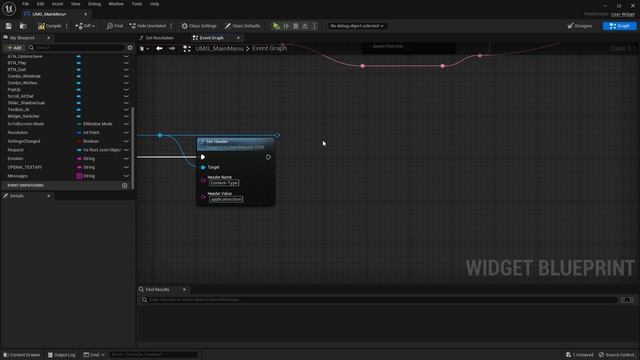Compile the blueprint
The height and width of the screenshot is (360, 640).
(x=50, y=26)
